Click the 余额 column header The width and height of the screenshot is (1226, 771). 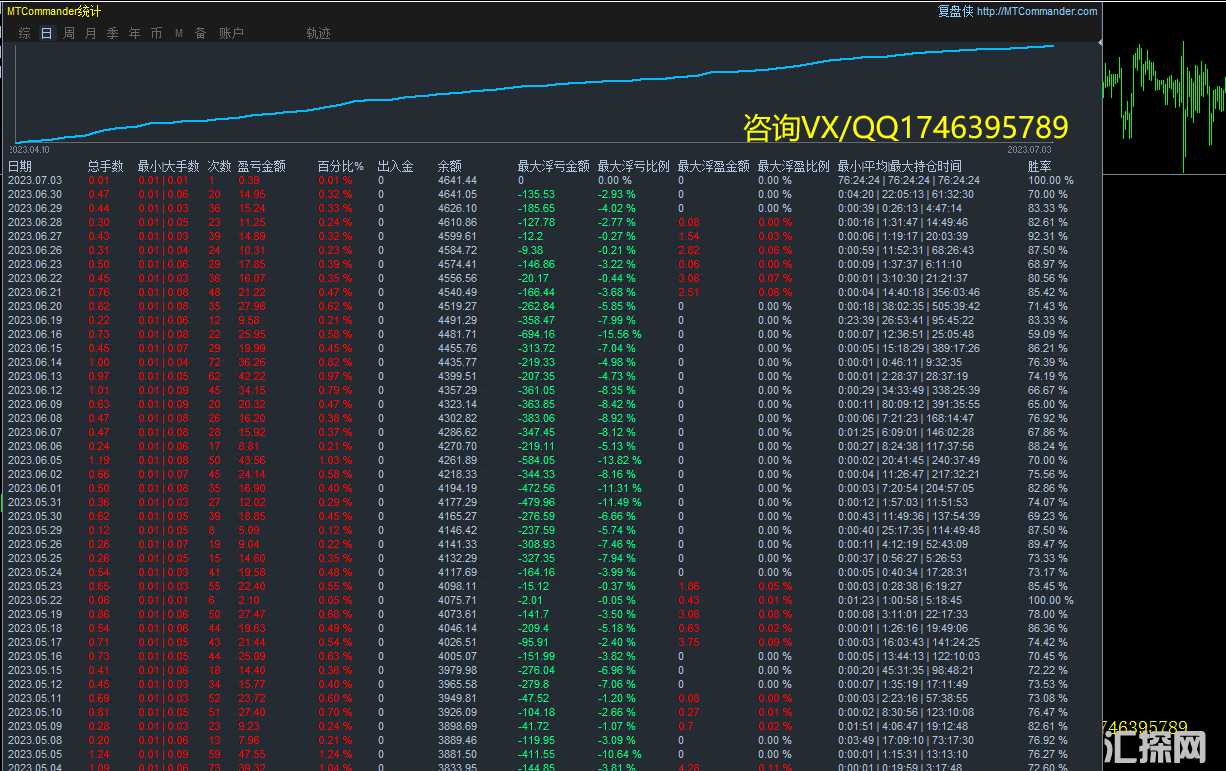coord(449,166)
